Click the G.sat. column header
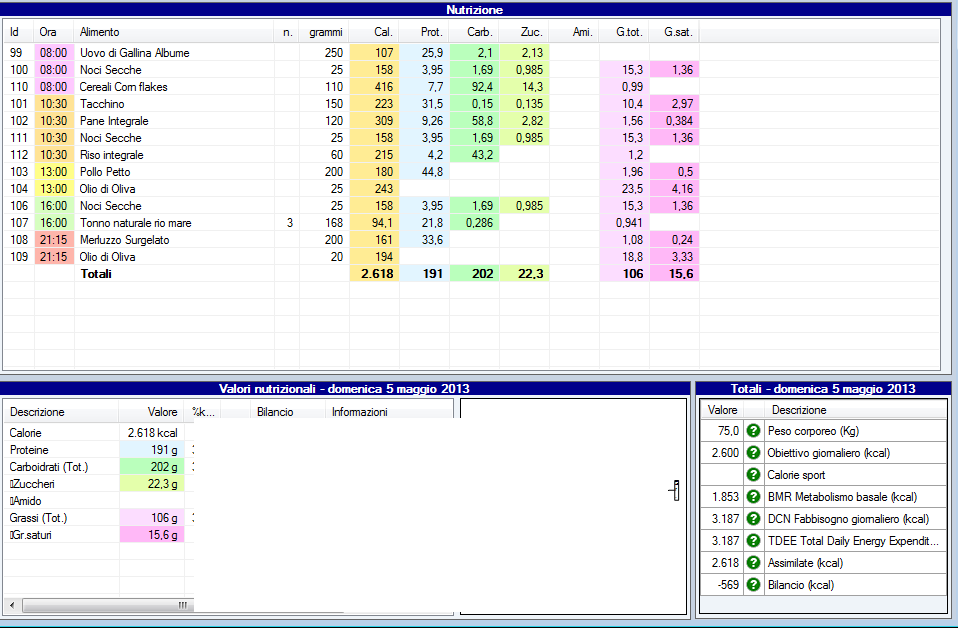 click(x=675, y=32)
